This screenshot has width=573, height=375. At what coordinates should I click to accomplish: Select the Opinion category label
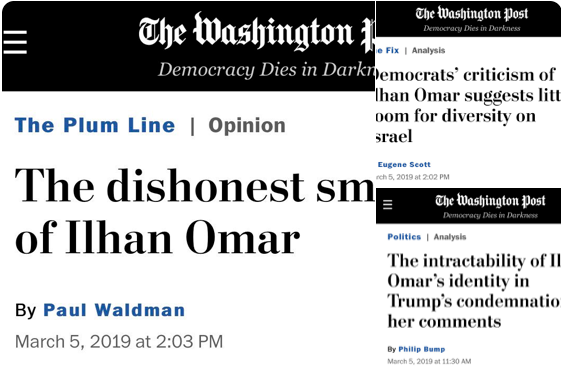click(x=247, y=126)
